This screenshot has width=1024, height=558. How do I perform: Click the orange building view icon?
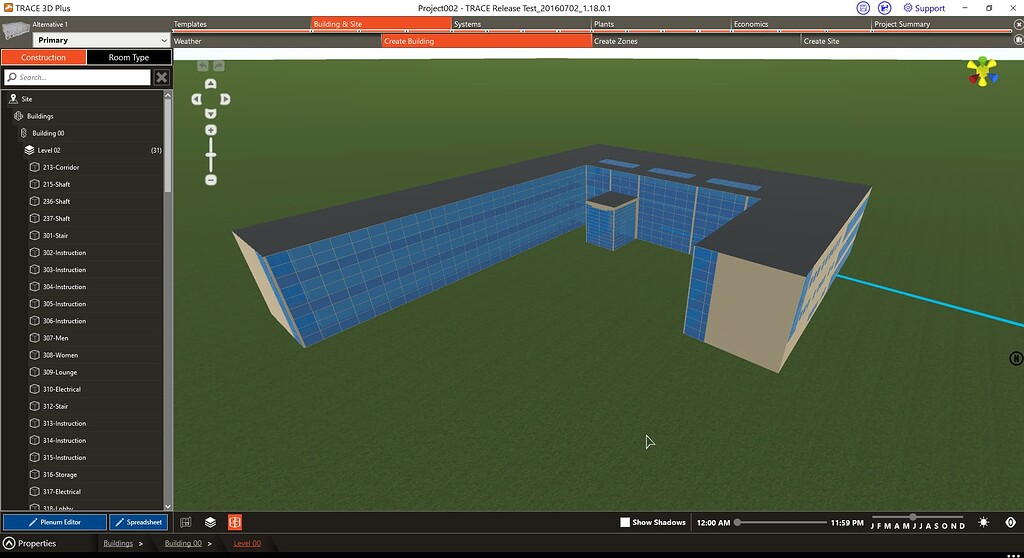coord(235,522)
